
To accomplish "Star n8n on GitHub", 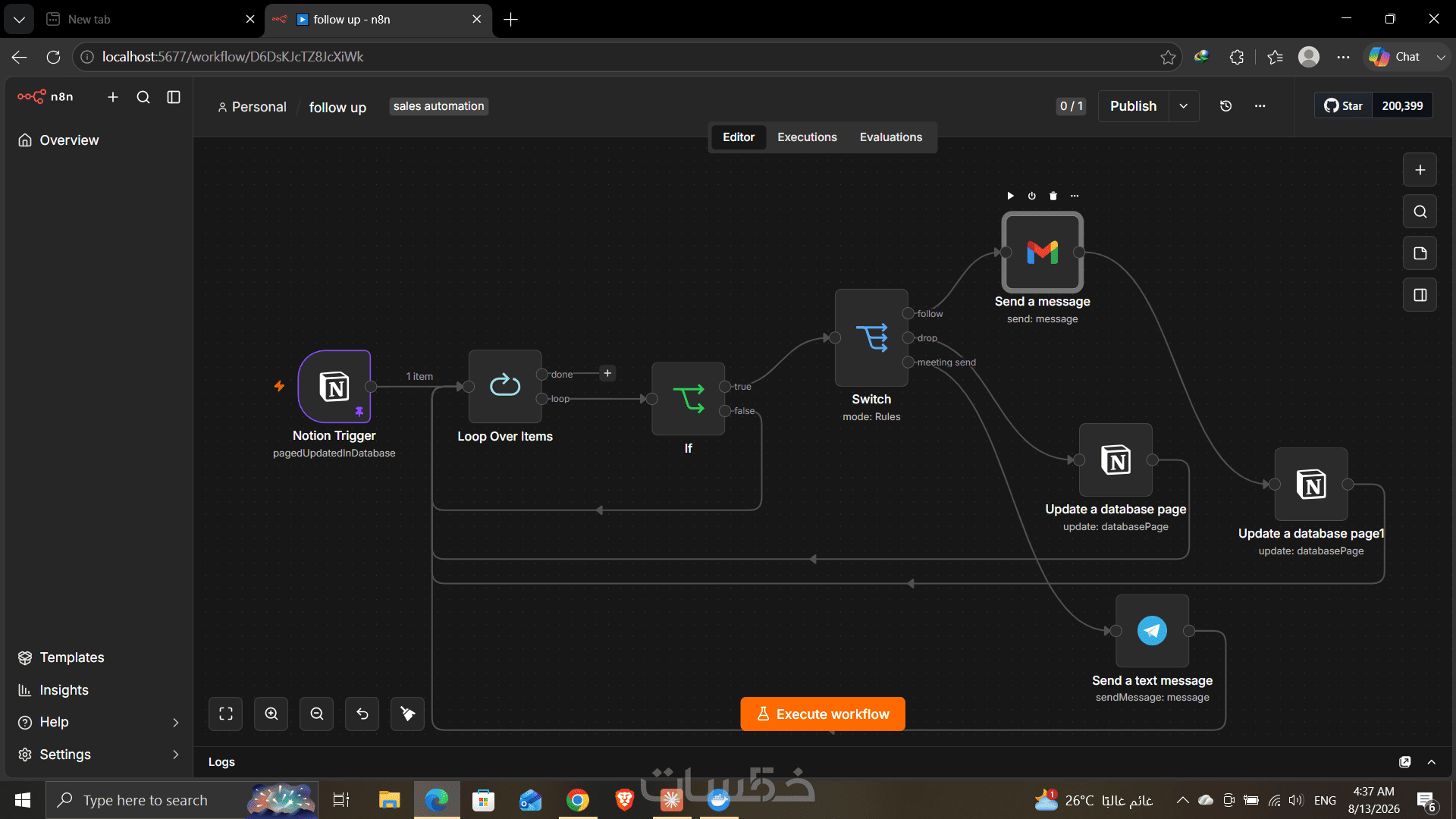I will (x=1344, y=106).
